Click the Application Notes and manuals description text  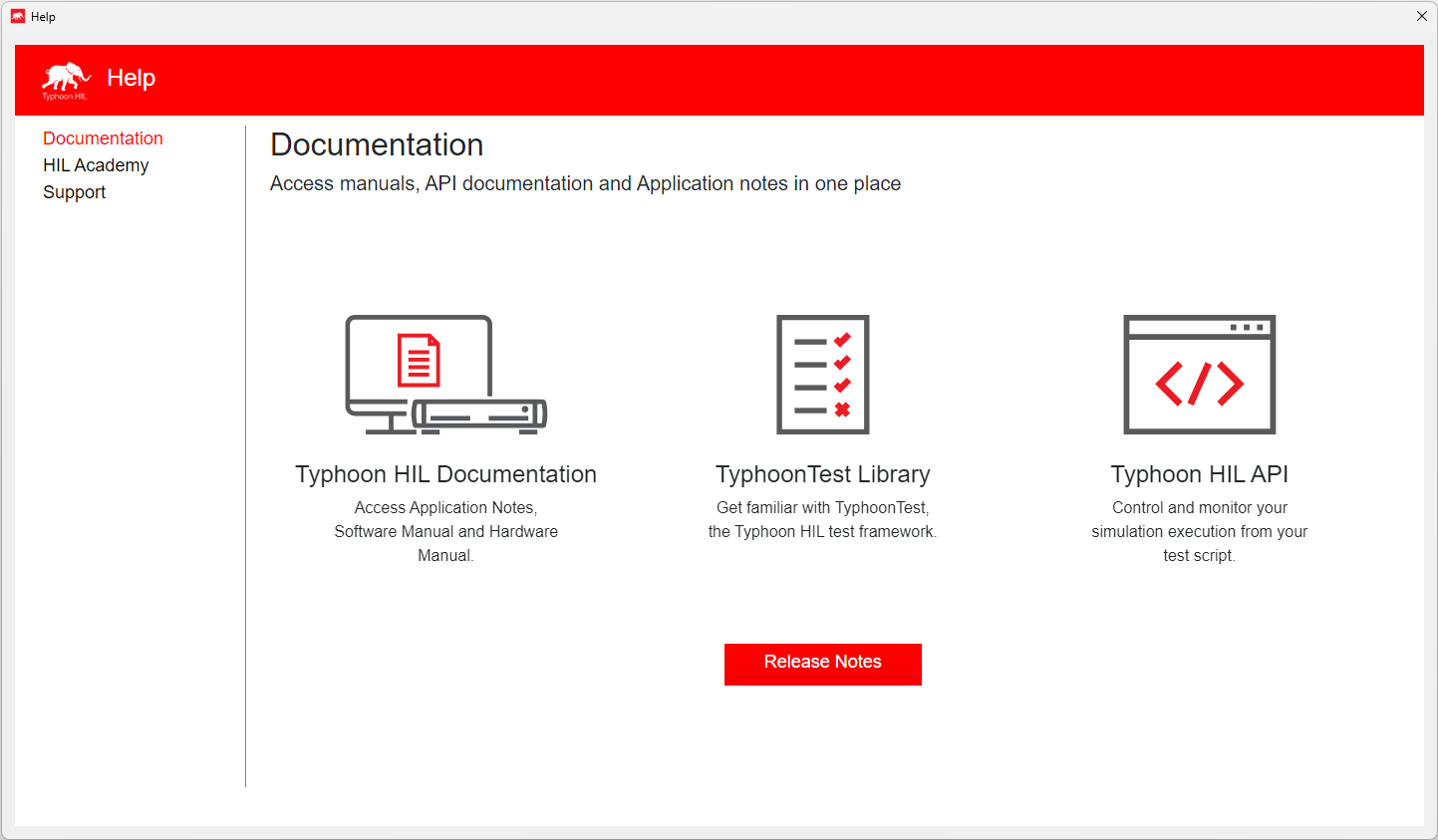pyautogui.click(x=445, y=531)
